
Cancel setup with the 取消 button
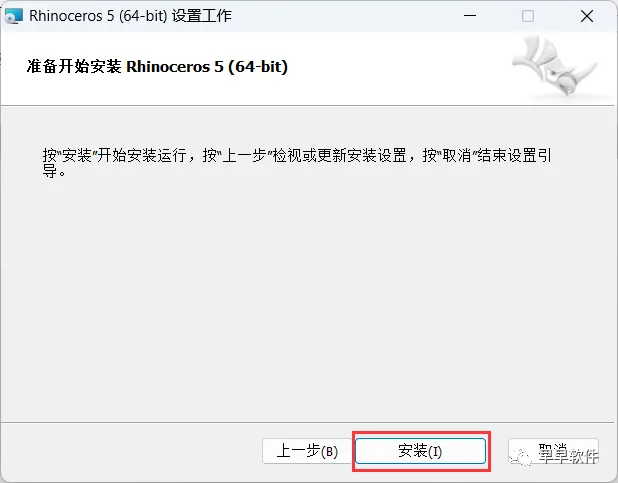coord(553,451)
